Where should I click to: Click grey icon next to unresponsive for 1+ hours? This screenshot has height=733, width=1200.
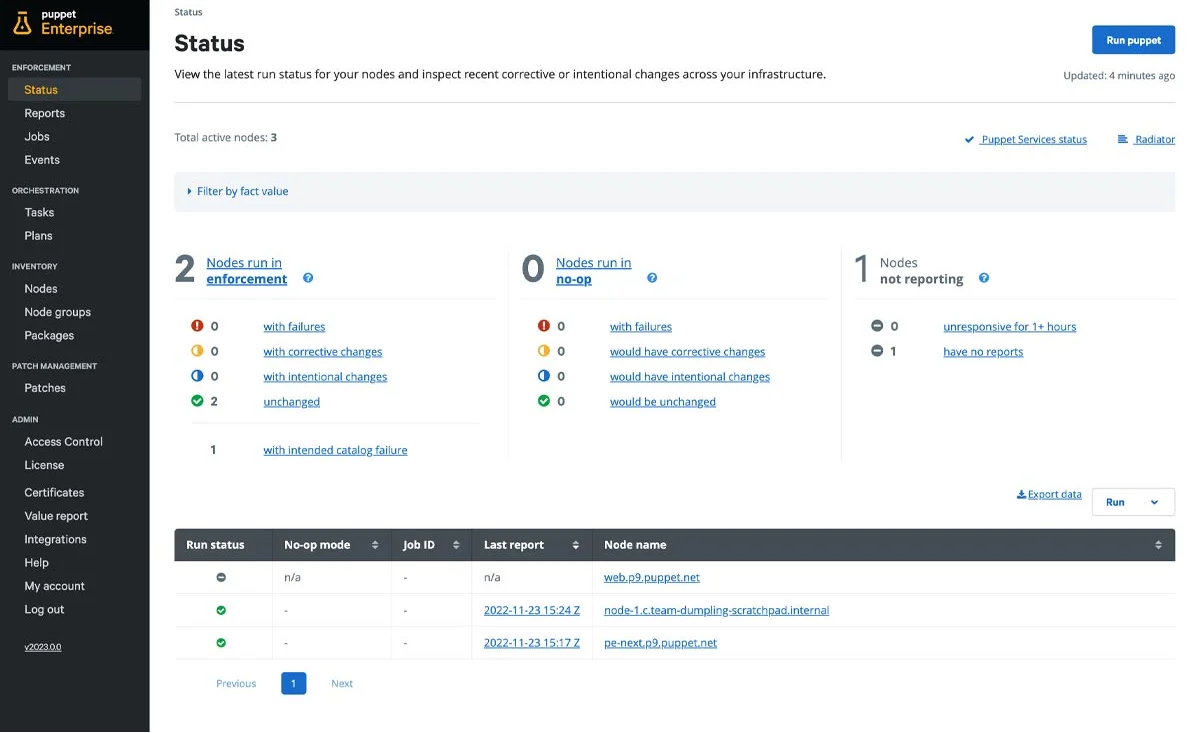(x=877, y=326)
